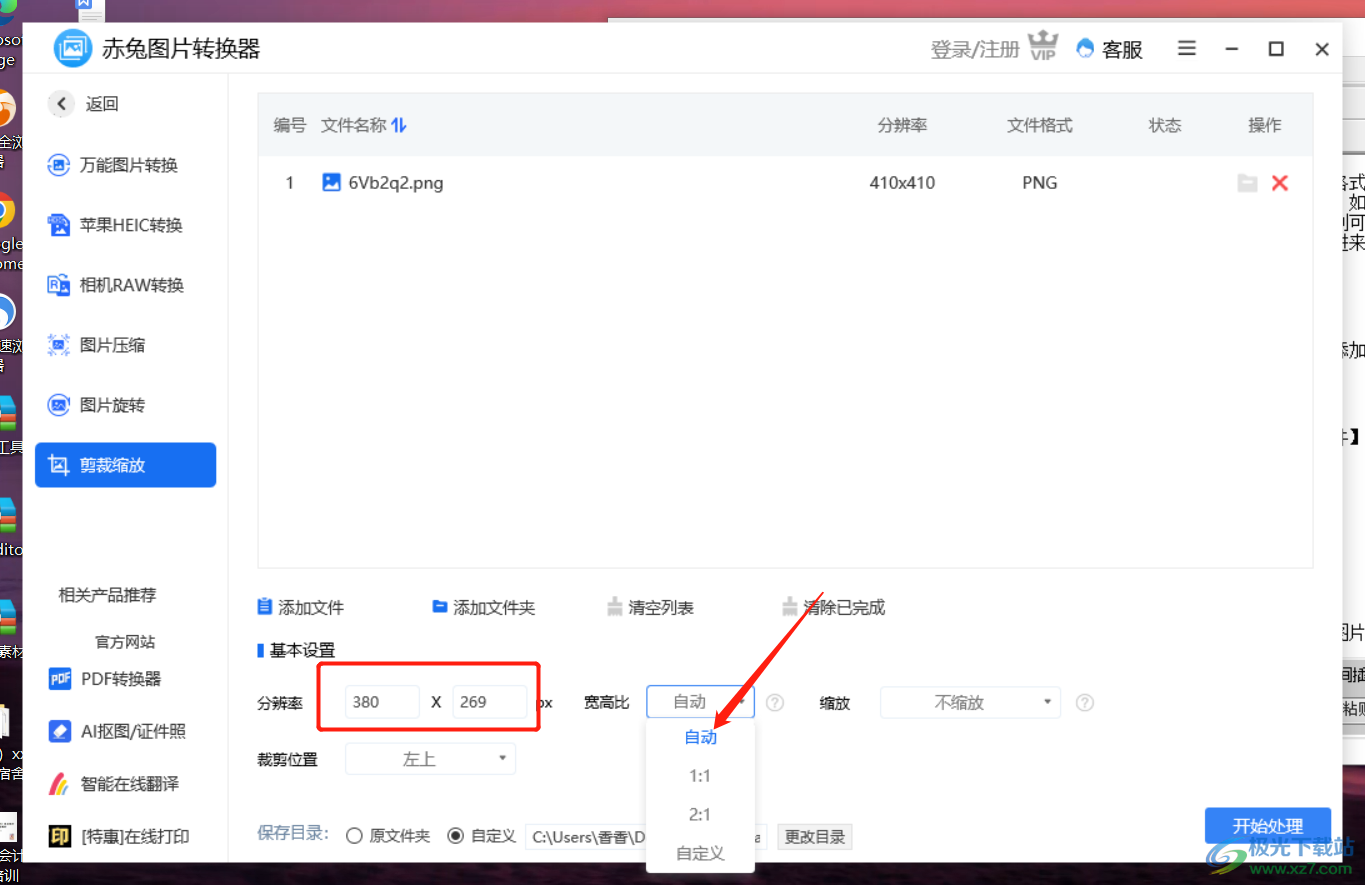
Task: Click 登录/注册 link
Action: click(x=975, y=49)
